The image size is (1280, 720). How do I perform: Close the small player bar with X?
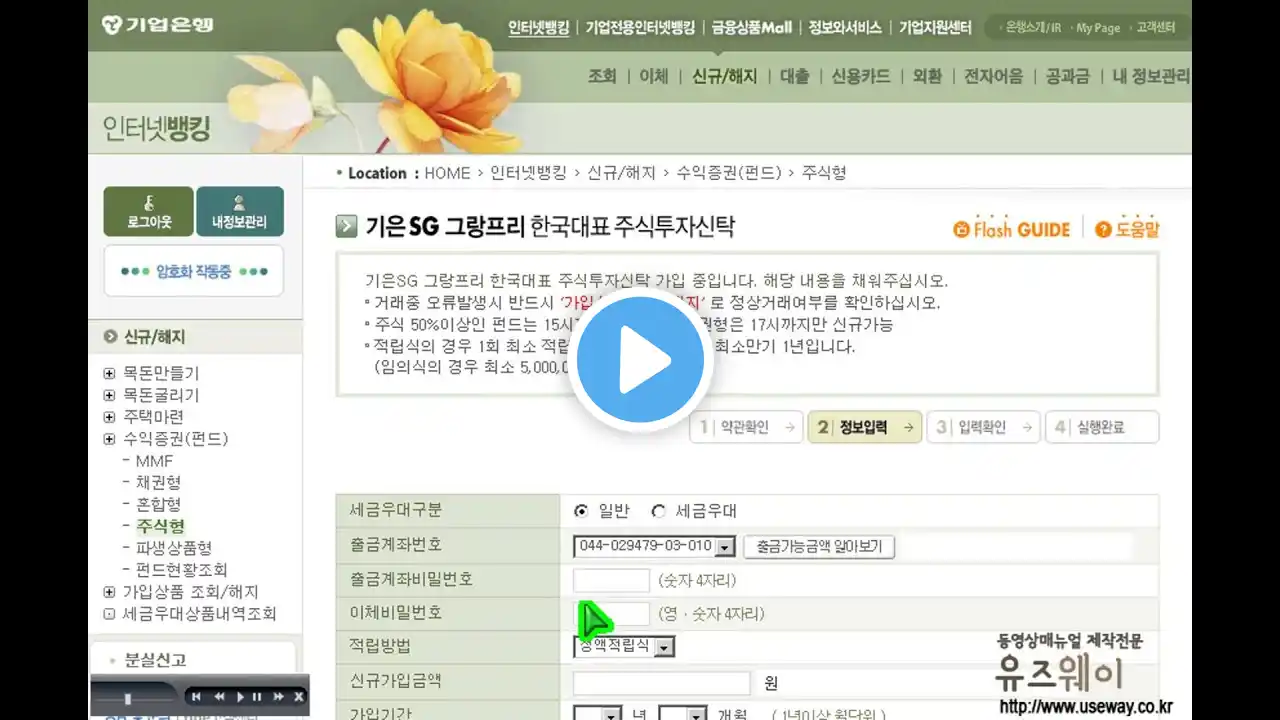click(x=298, y=697)
